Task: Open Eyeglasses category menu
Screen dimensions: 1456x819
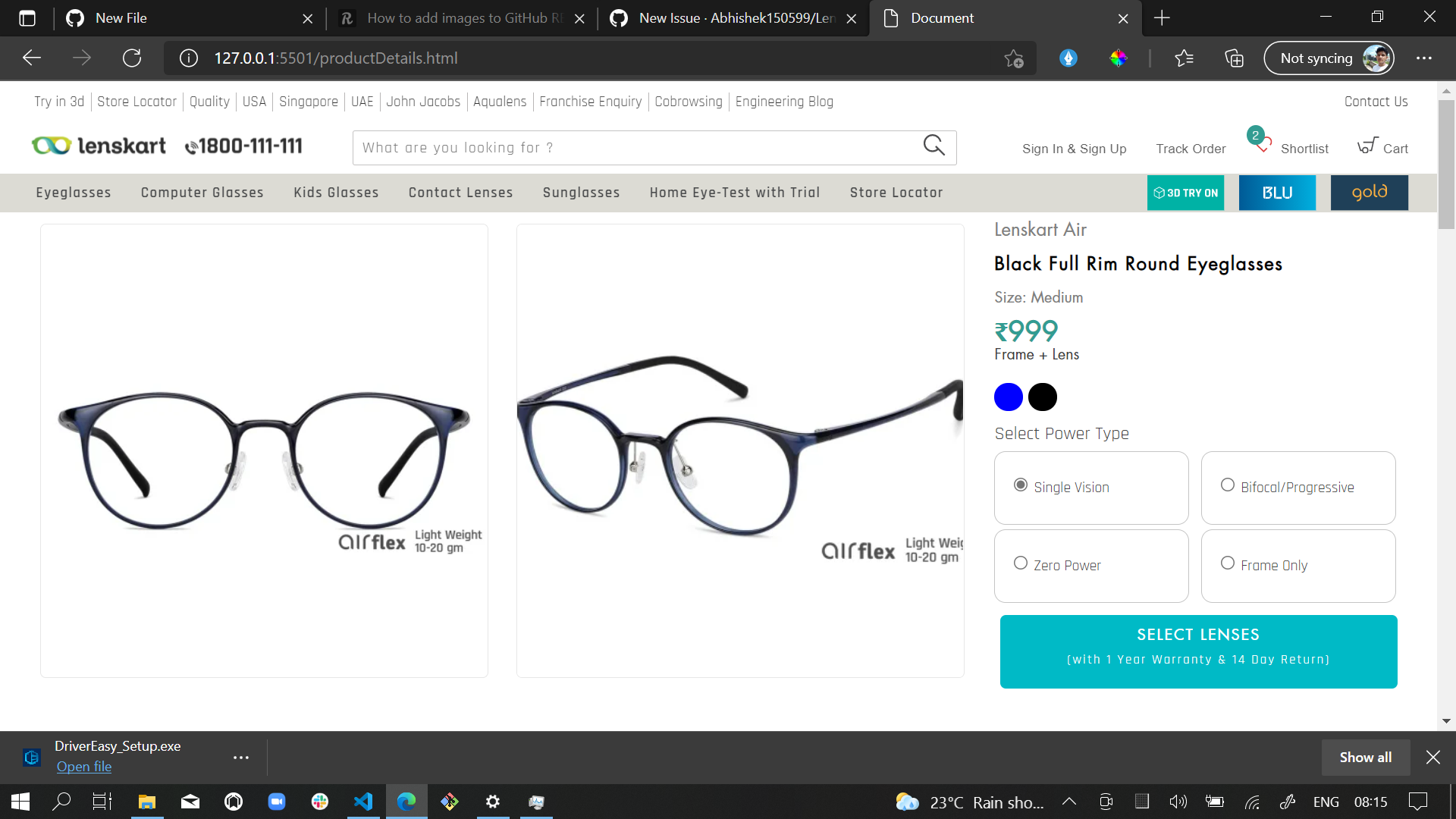Action: [74, 193]
